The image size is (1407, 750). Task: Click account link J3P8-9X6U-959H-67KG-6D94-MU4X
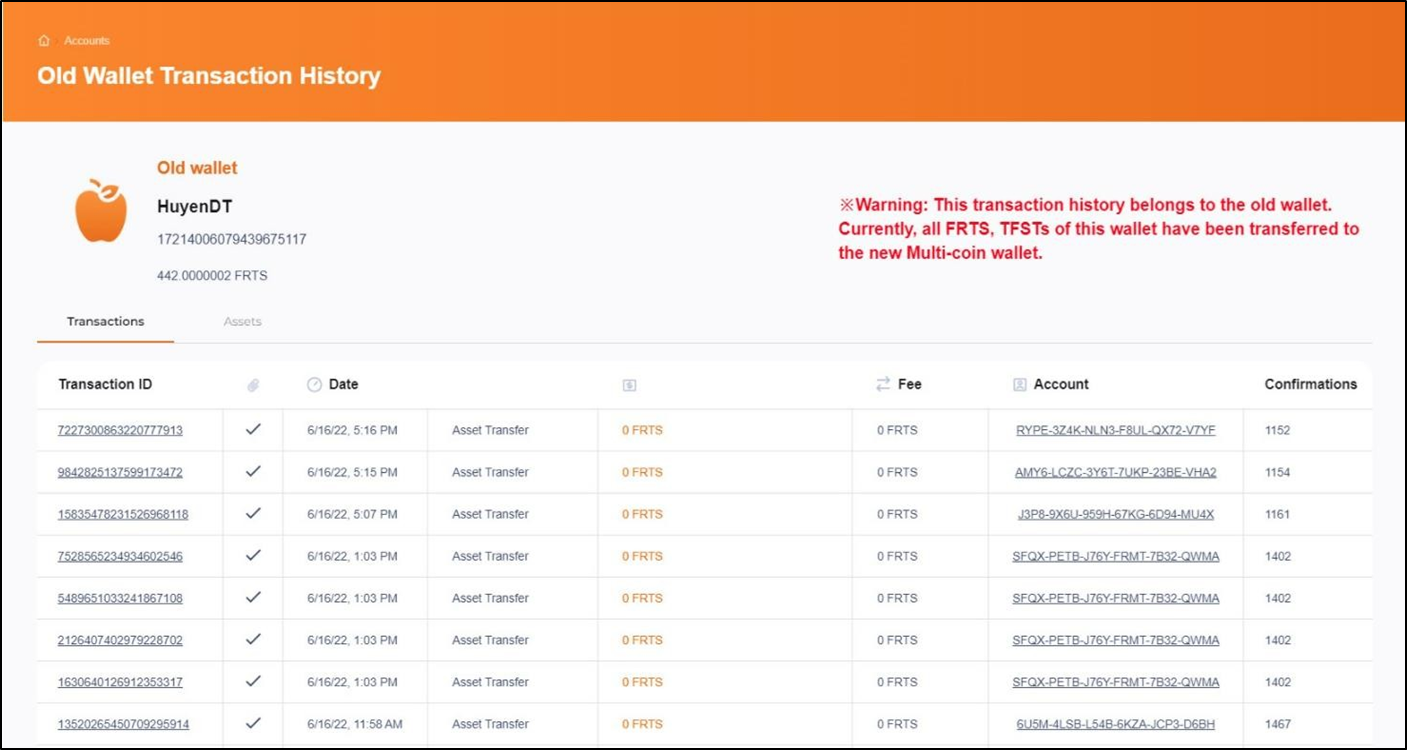click(1115, 514)
